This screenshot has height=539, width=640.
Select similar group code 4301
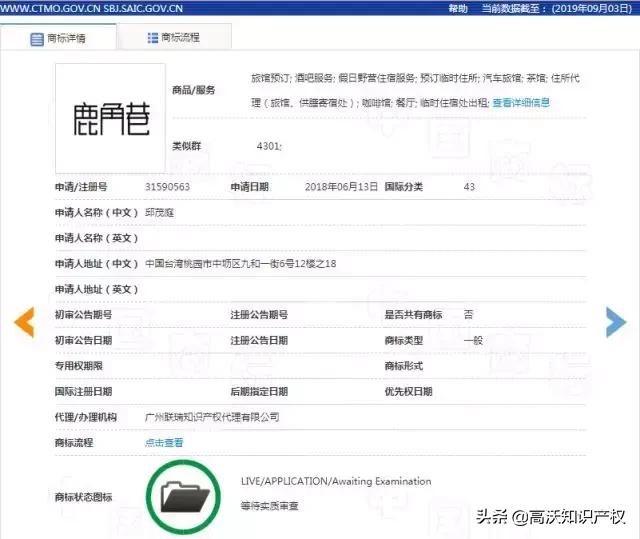[x=269, y=146]
